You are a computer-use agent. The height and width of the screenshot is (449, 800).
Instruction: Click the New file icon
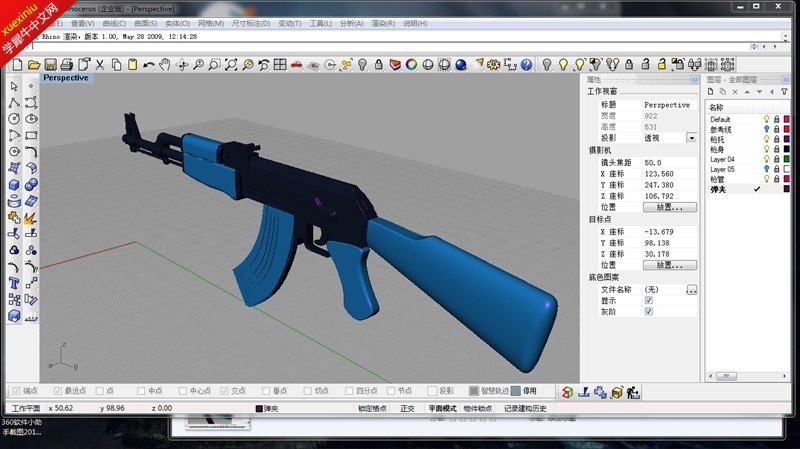[17, 65]
